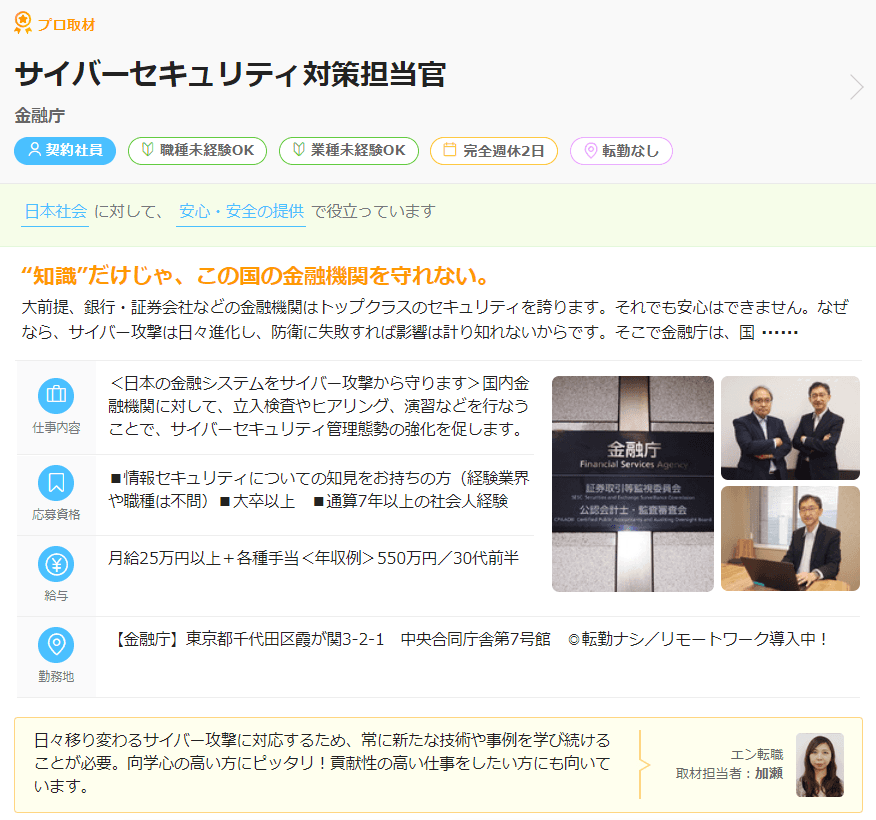Click the location icon in 転勤なし tag
This screenshot has height=820, width=876.
pyautogui.click(x=589, y=151)
